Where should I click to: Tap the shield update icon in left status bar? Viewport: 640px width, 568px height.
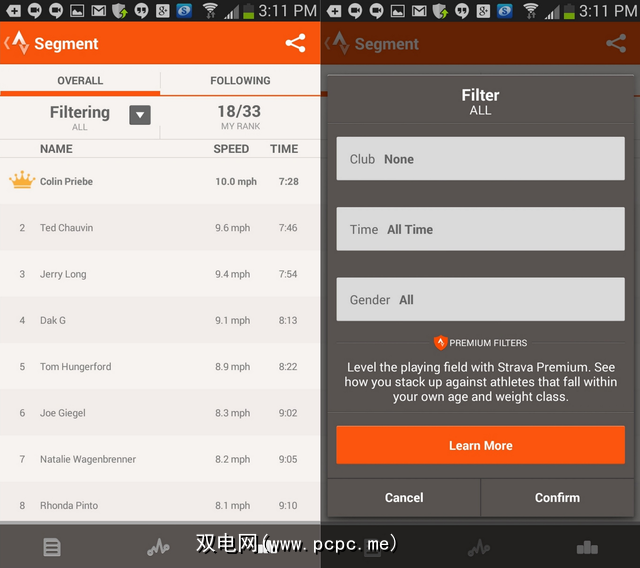pyautogui.click(x=120, y=11)
